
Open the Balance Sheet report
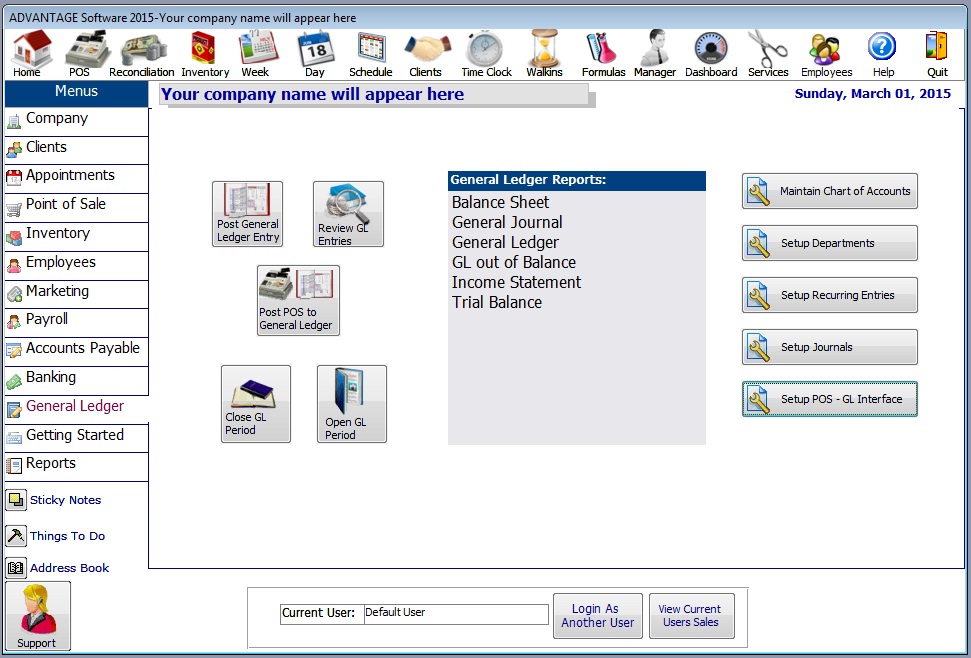(x=500, y=202)
